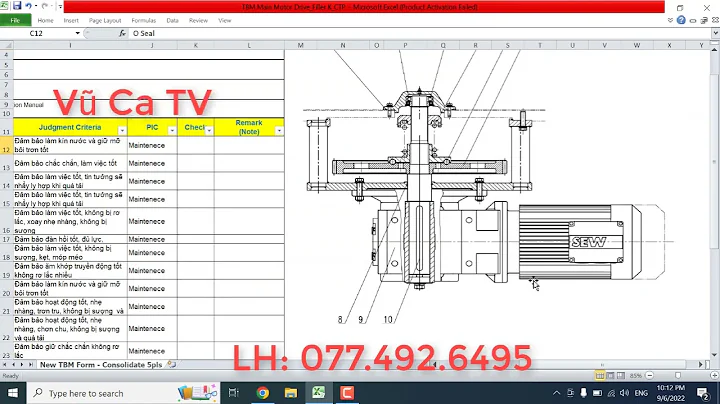Click the zoom out minus button
Viewport: 720px width, 404px height.
(650, 376)
